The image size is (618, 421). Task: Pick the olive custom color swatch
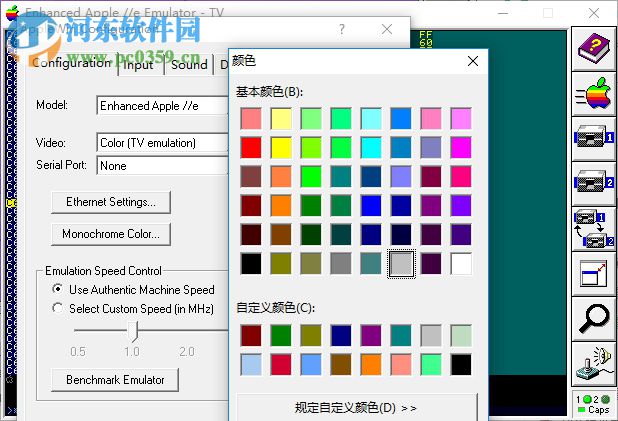(311, 335)
